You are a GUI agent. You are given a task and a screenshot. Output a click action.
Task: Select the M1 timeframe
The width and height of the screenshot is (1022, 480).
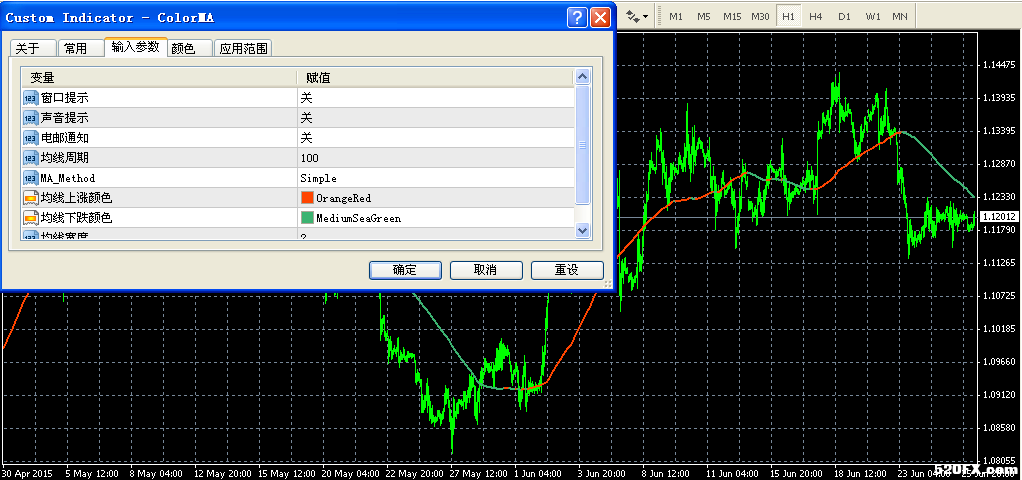click(676, 16)
